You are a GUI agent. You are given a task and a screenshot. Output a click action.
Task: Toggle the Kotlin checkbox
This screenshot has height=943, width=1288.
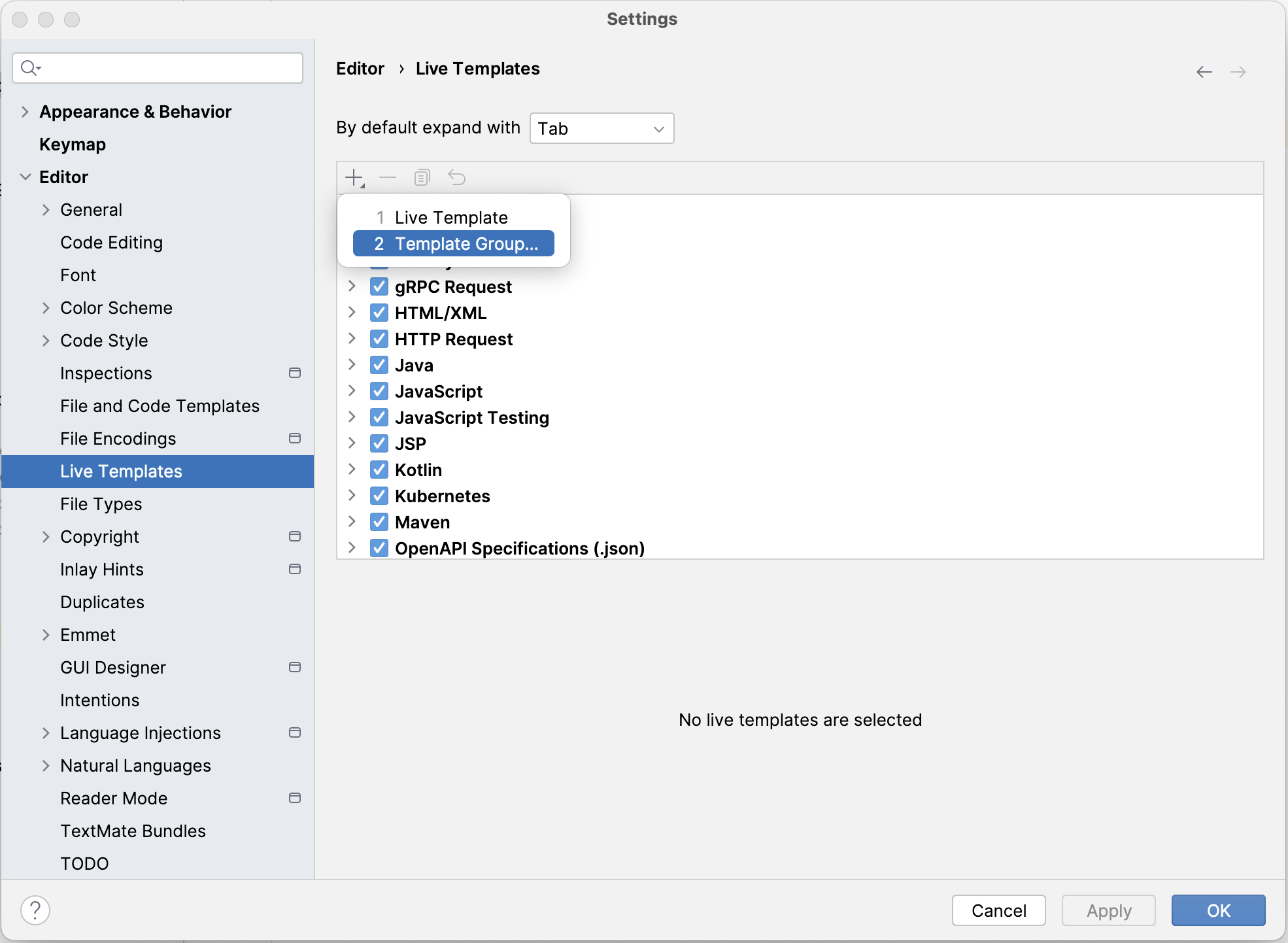tap(381, 470)
